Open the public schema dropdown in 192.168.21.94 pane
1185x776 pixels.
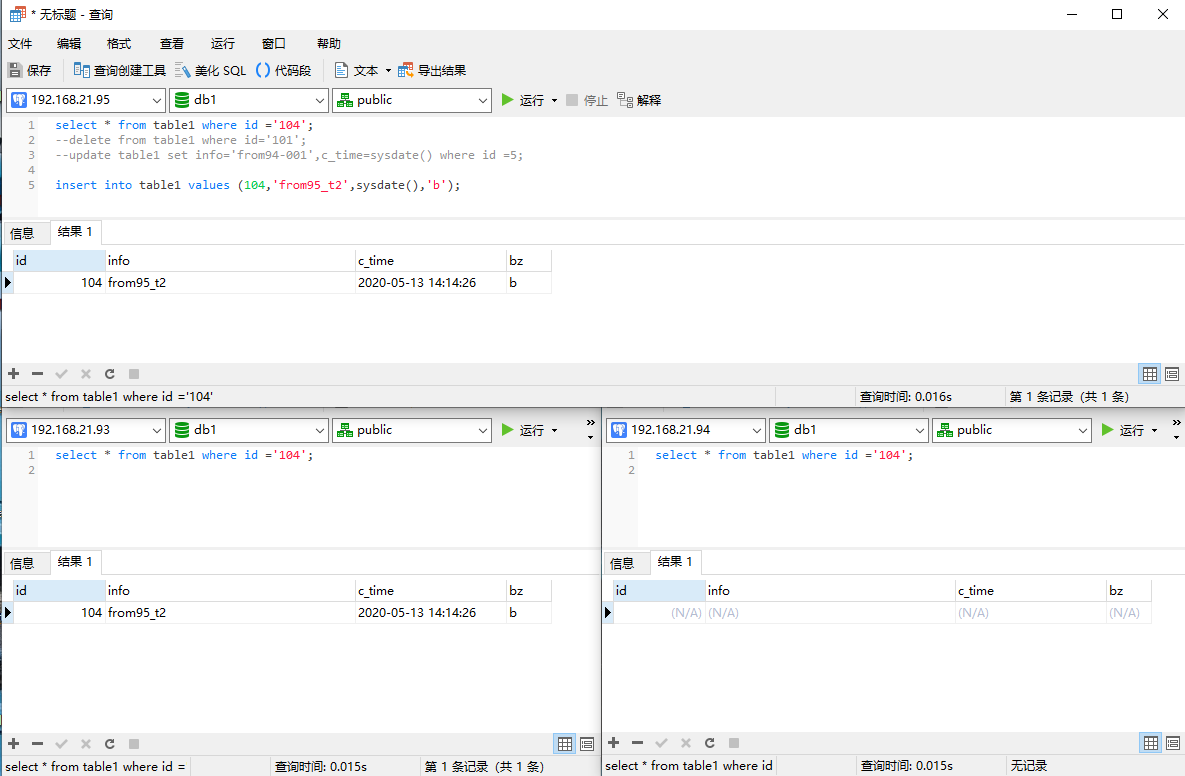(1012, 430)
